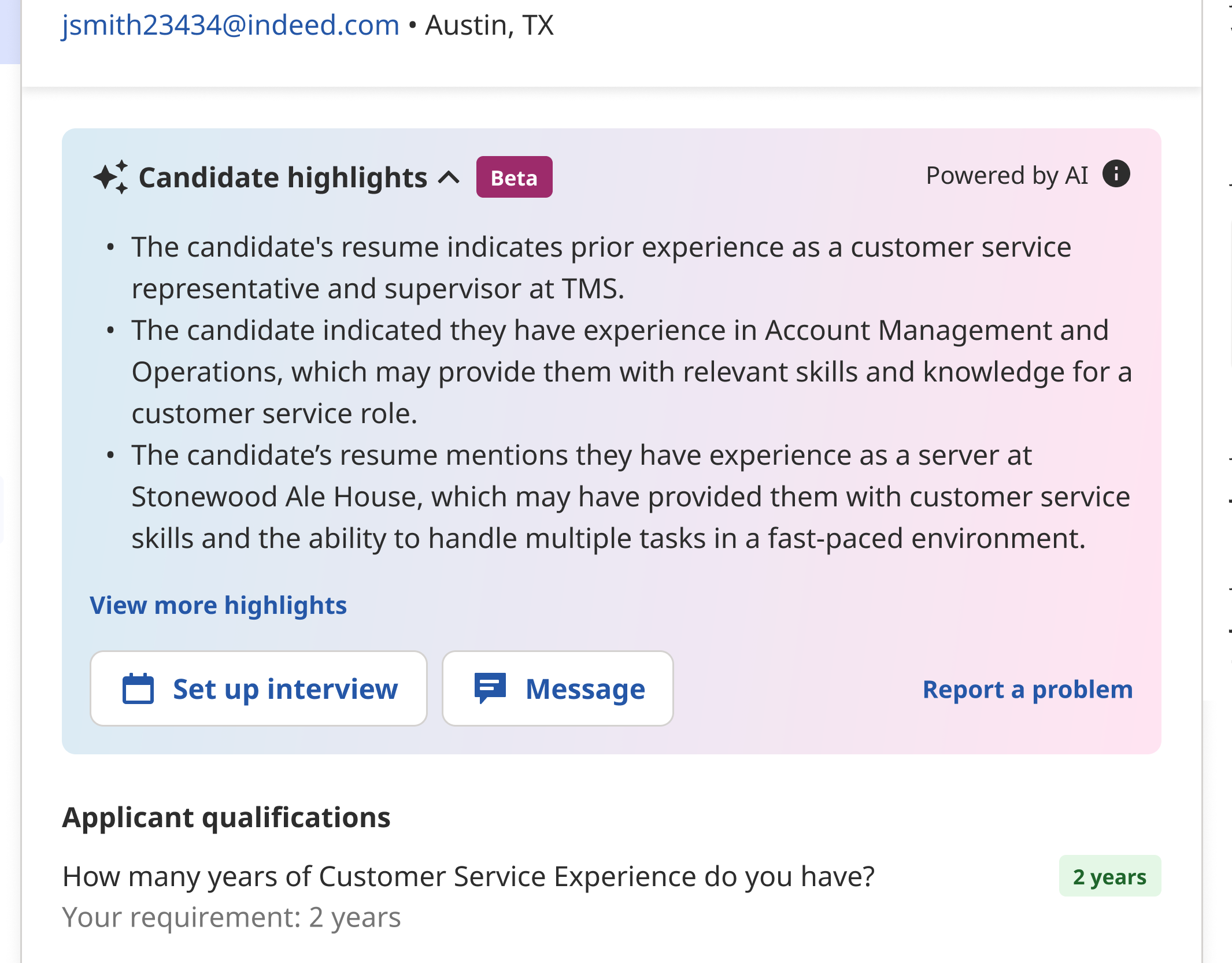Expand View more highlights

pyautogui.click(x=218, y=605)
